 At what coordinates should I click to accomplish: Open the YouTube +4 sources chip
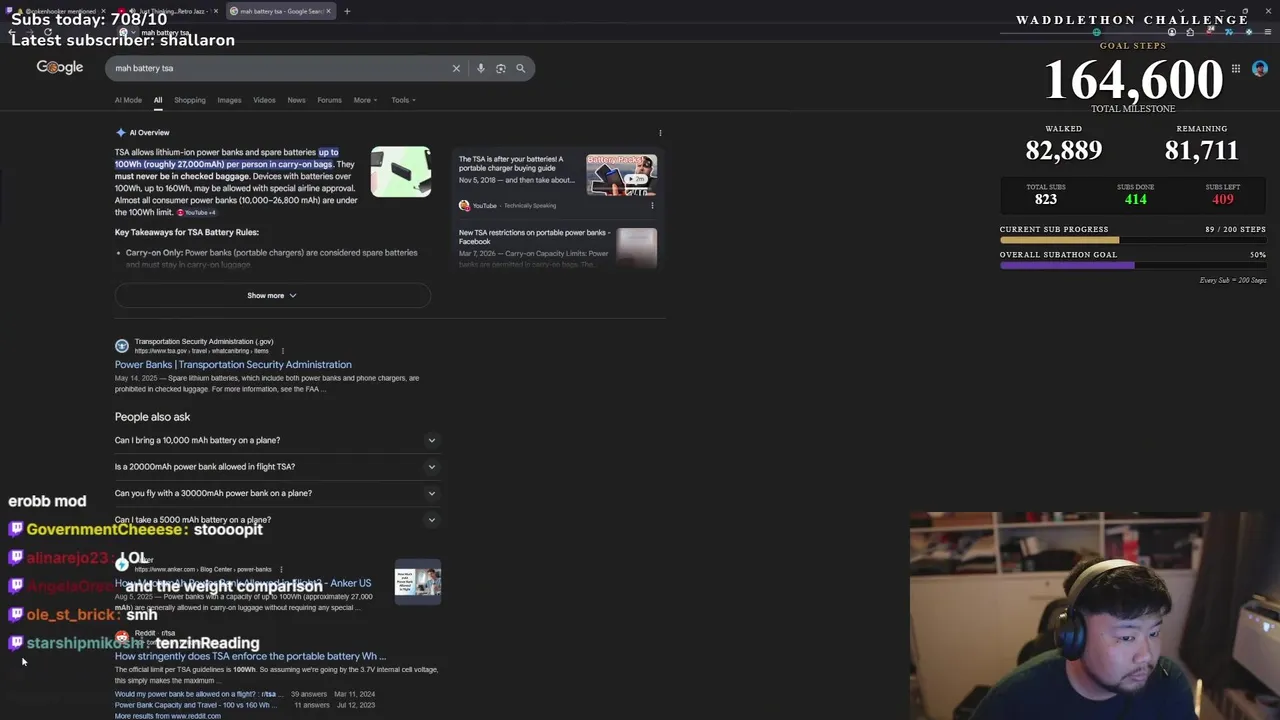(197, 212)
